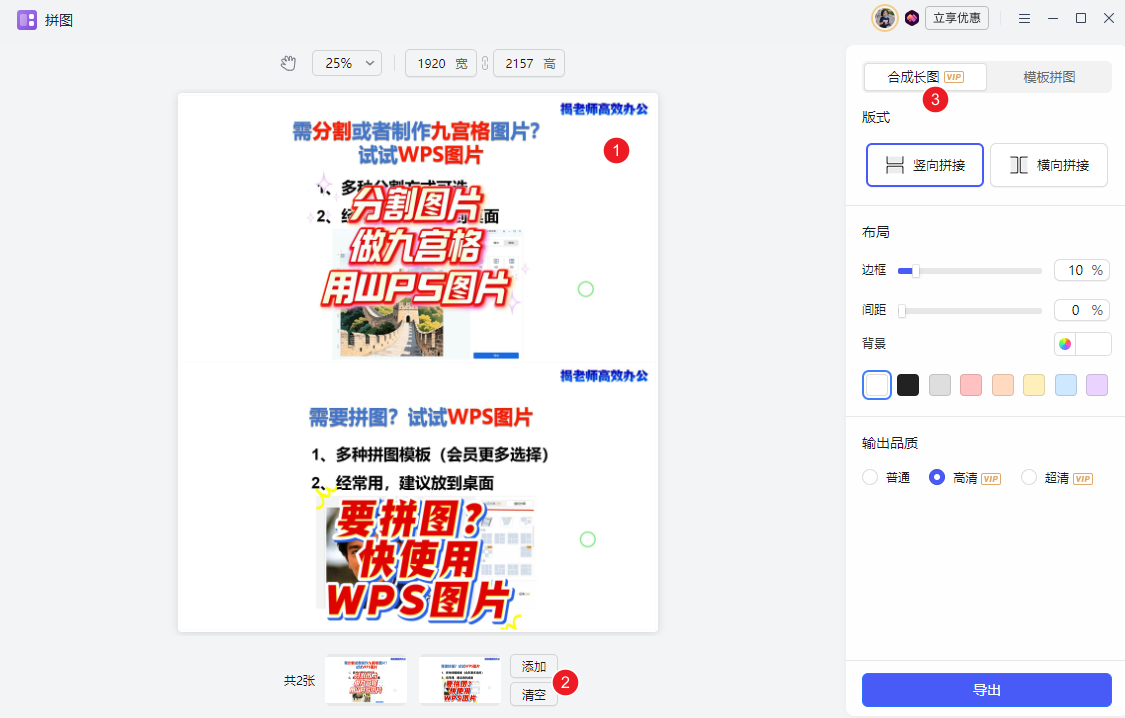Click the spacing percentage field showing 0
This screenshot has width=1125, height=718.
pos(1082,310)
